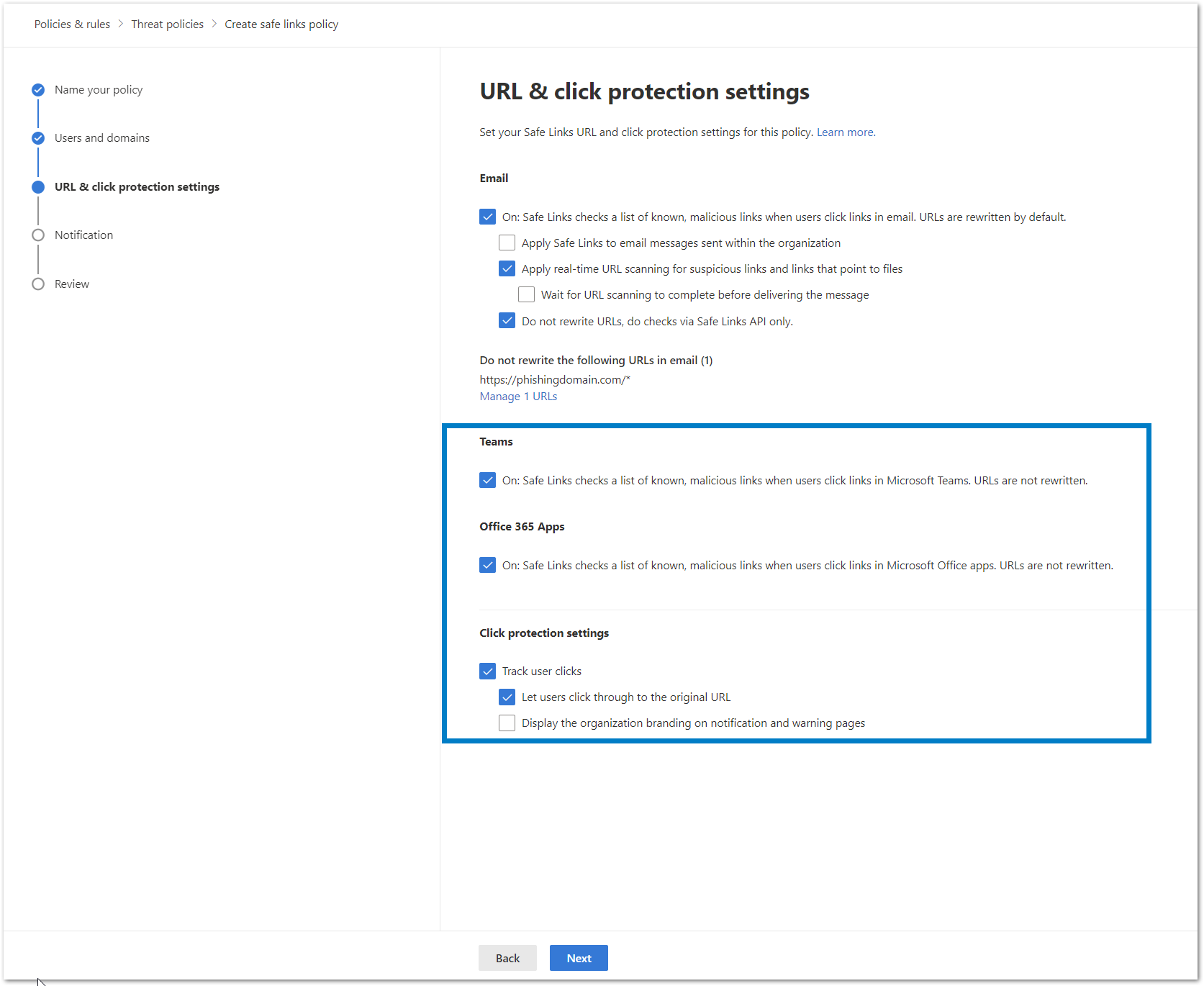Select Notification step
This screenshot has height=986, width=1204.
(83, 235)
